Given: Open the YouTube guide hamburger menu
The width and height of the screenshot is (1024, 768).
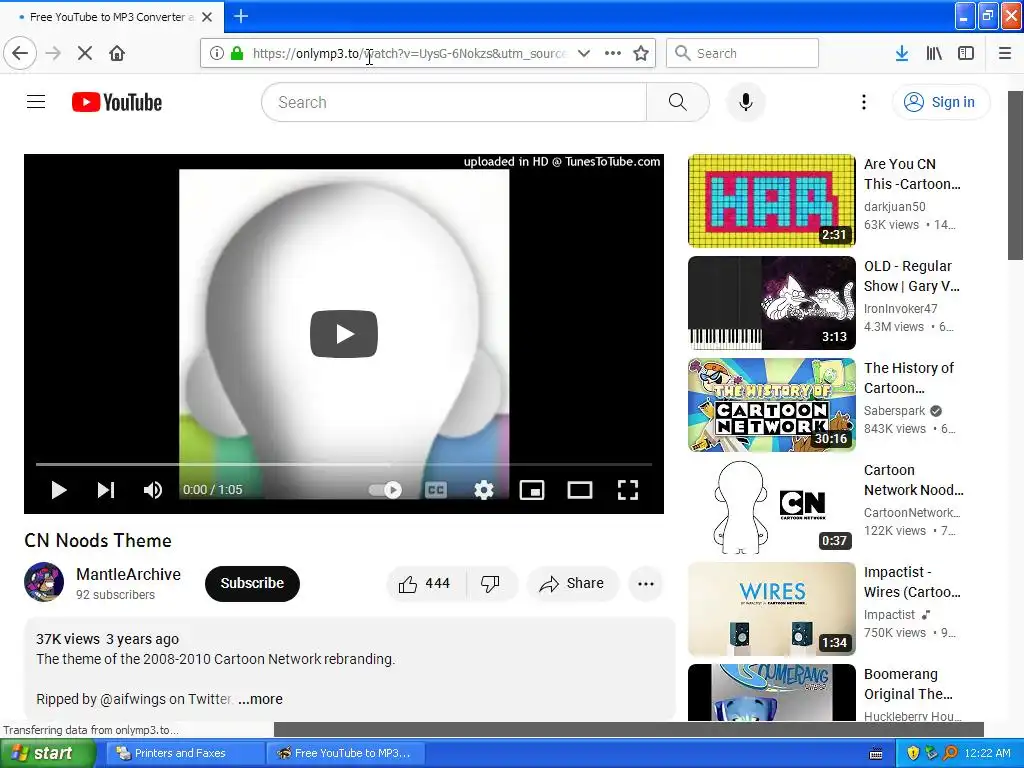Looking at the screenshot, I should pyautogui.click(x=36, y=102).
